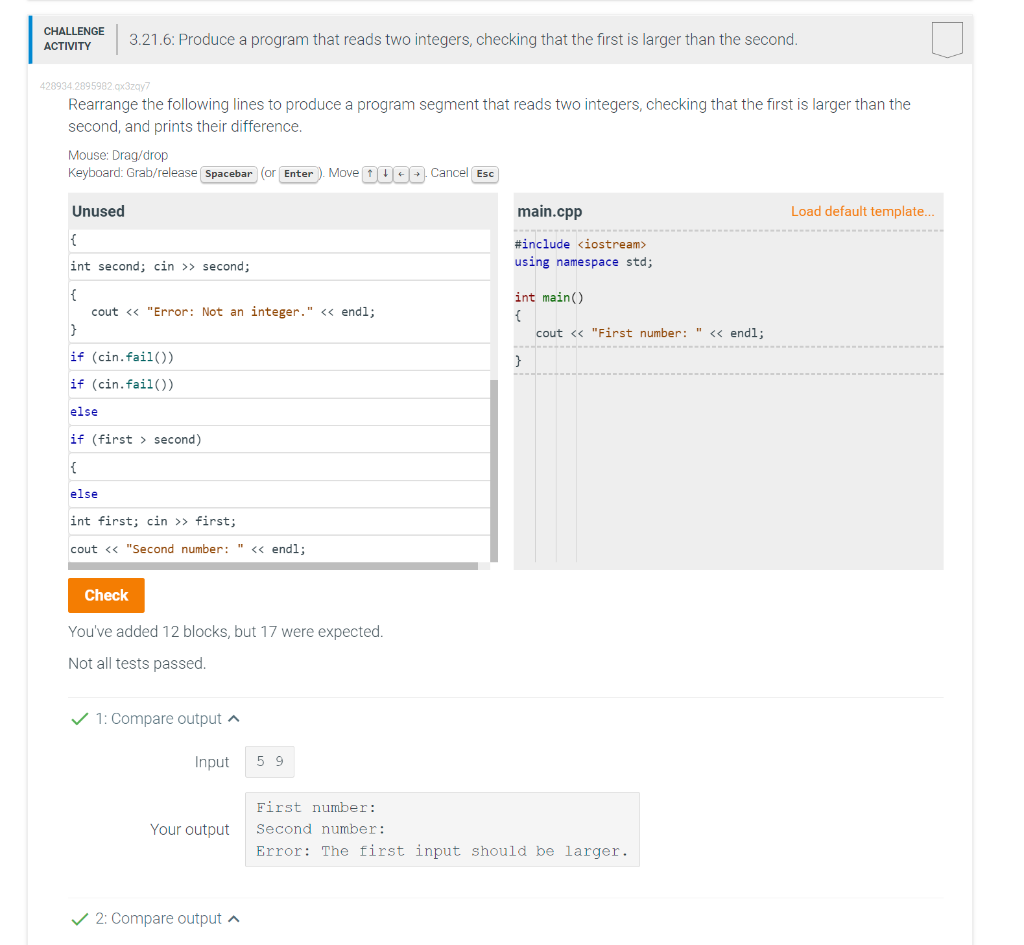Click the down arrow key hint
This screenshot has height=945, width=1024.
(x=385, y=174)
